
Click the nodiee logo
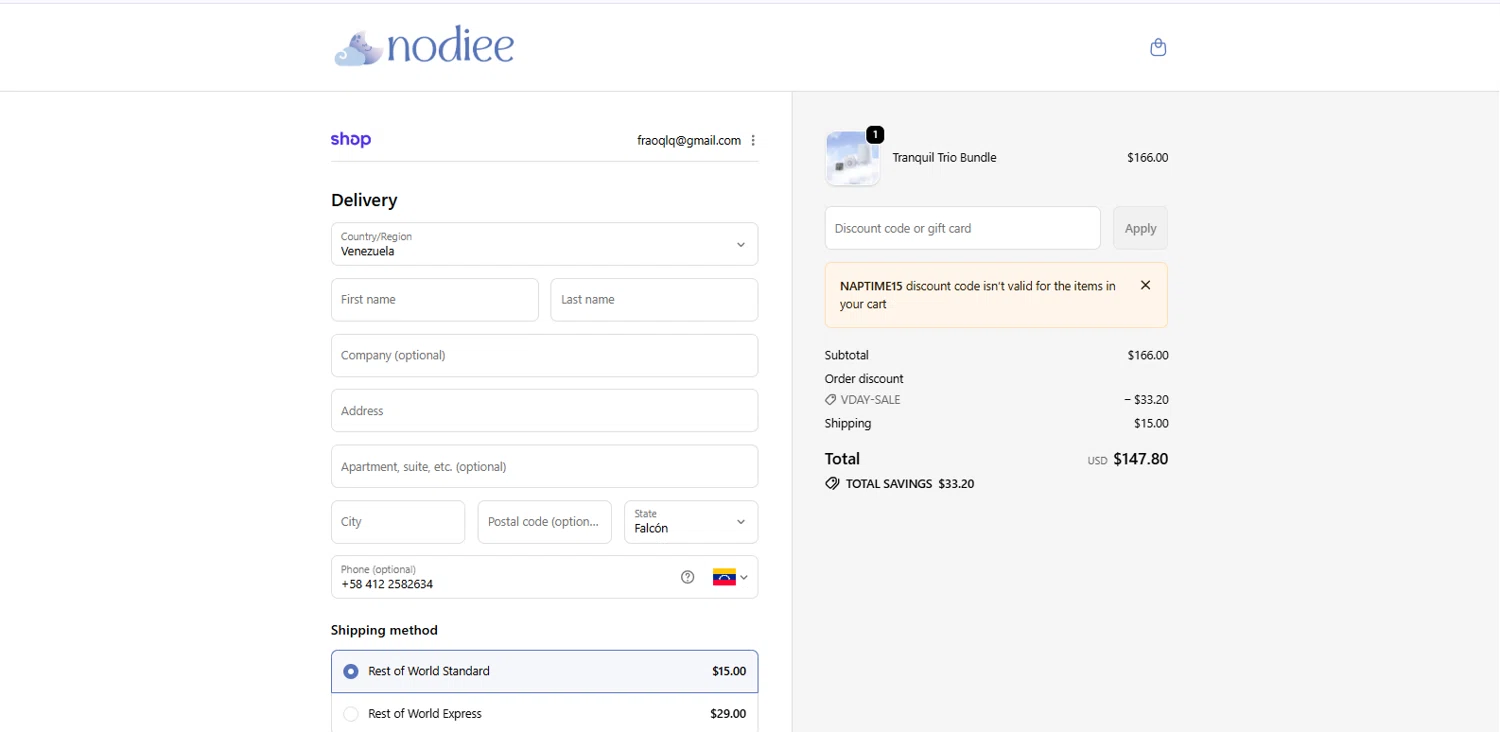tap(424, 47)
